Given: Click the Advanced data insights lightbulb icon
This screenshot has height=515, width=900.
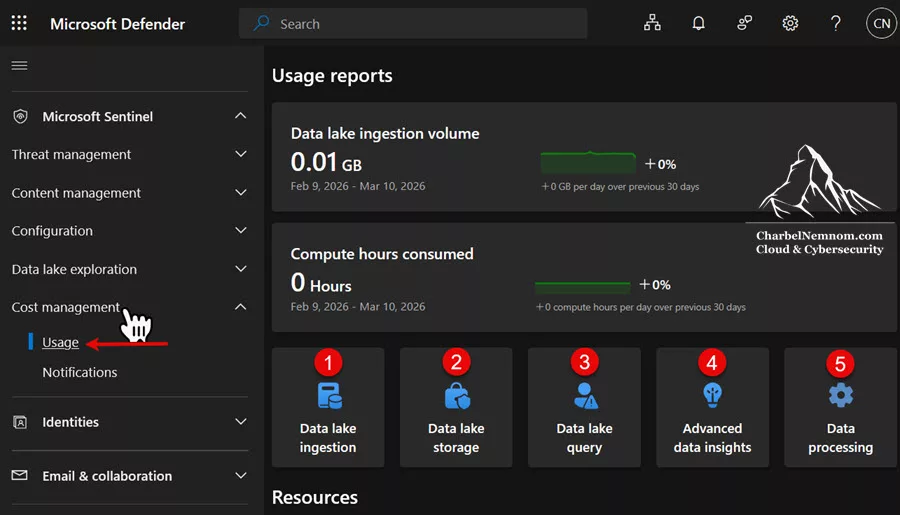Looking at the screenshot, I should [712, 395].
